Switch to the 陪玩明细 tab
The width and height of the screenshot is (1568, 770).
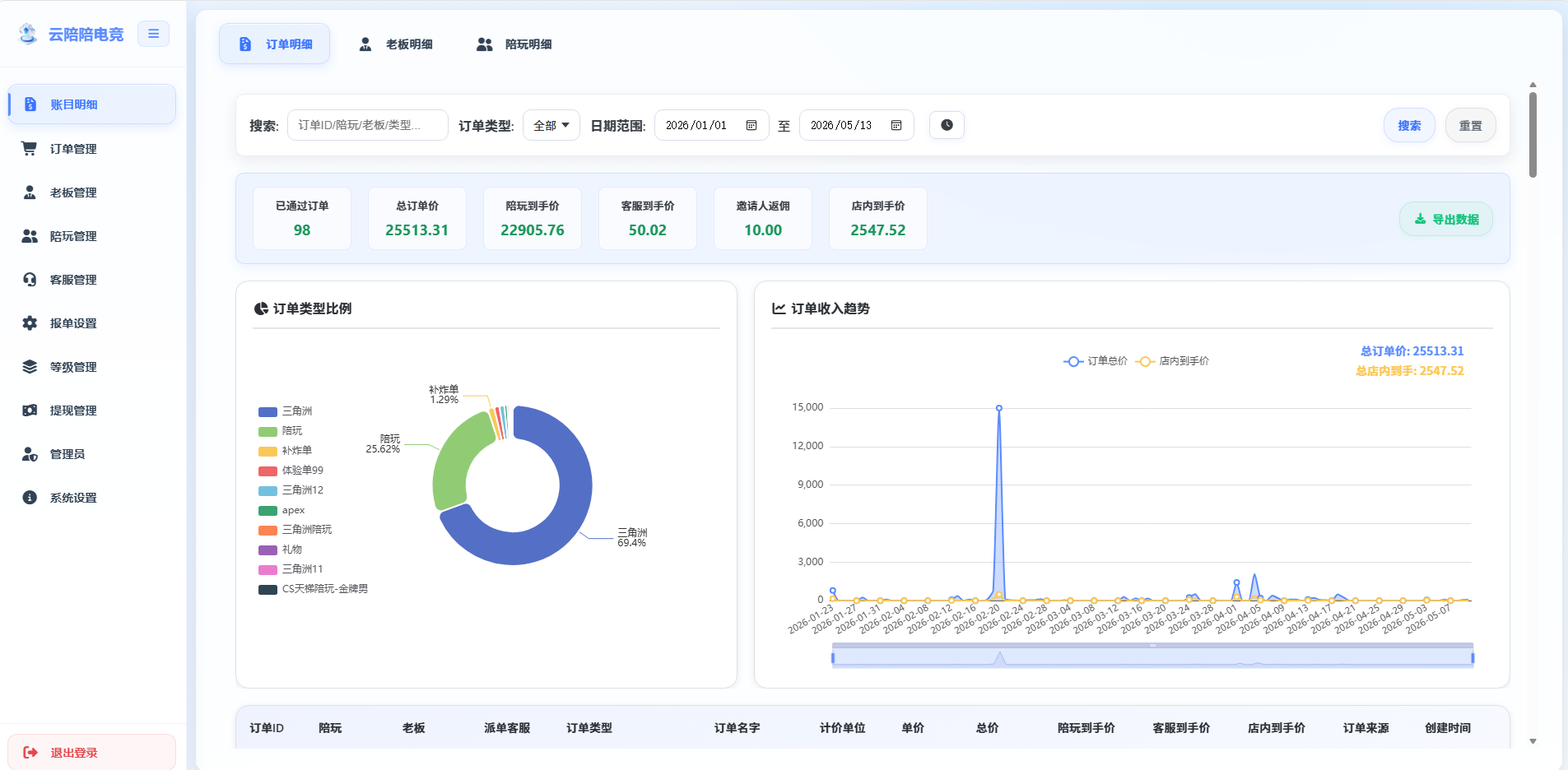[515, 44]
